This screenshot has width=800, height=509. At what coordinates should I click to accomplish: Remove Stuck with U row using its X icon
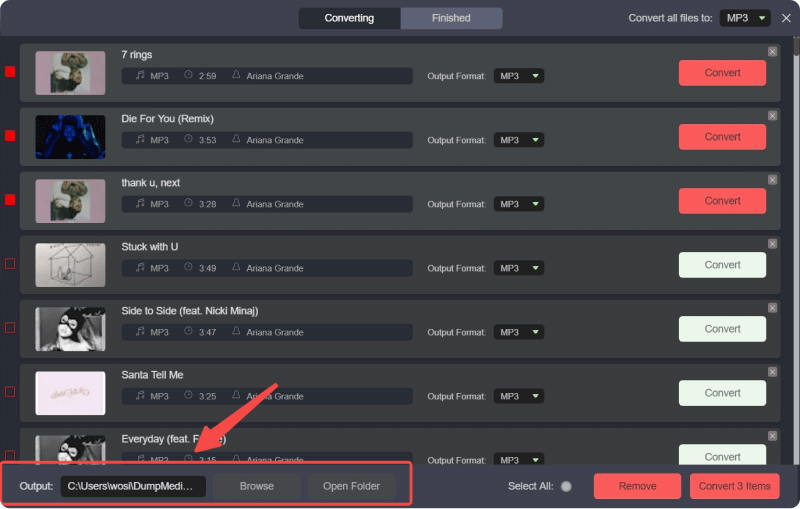[x=772, y=244]
